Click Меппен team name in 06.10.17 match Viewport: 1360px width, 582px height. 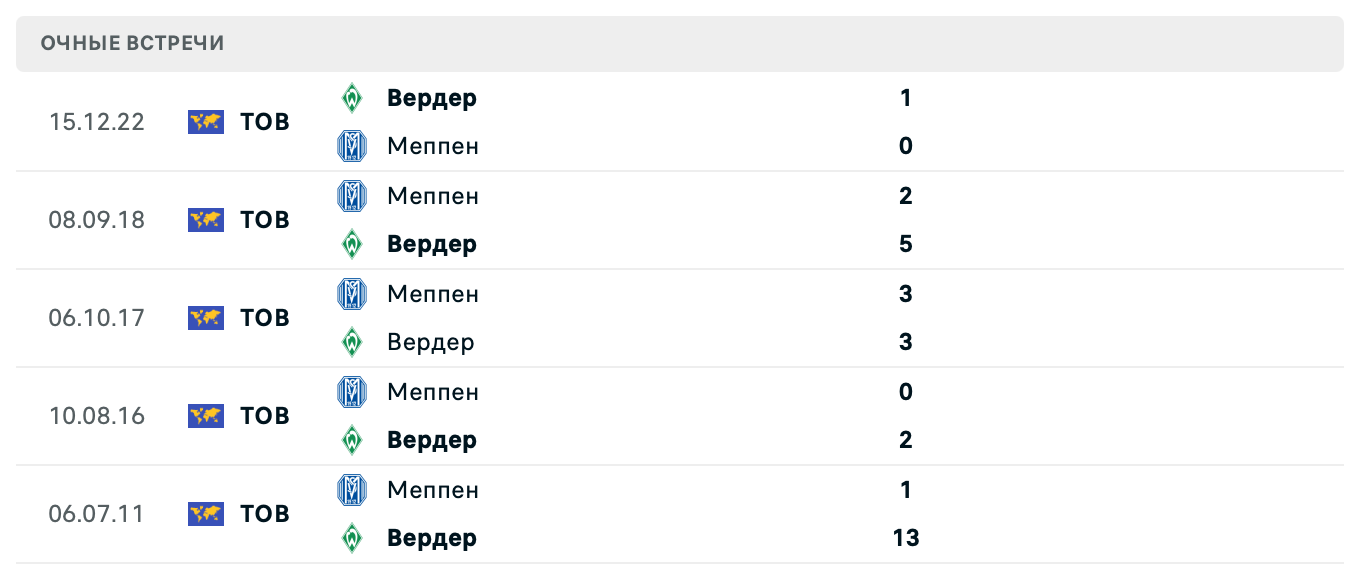[432, 294]
